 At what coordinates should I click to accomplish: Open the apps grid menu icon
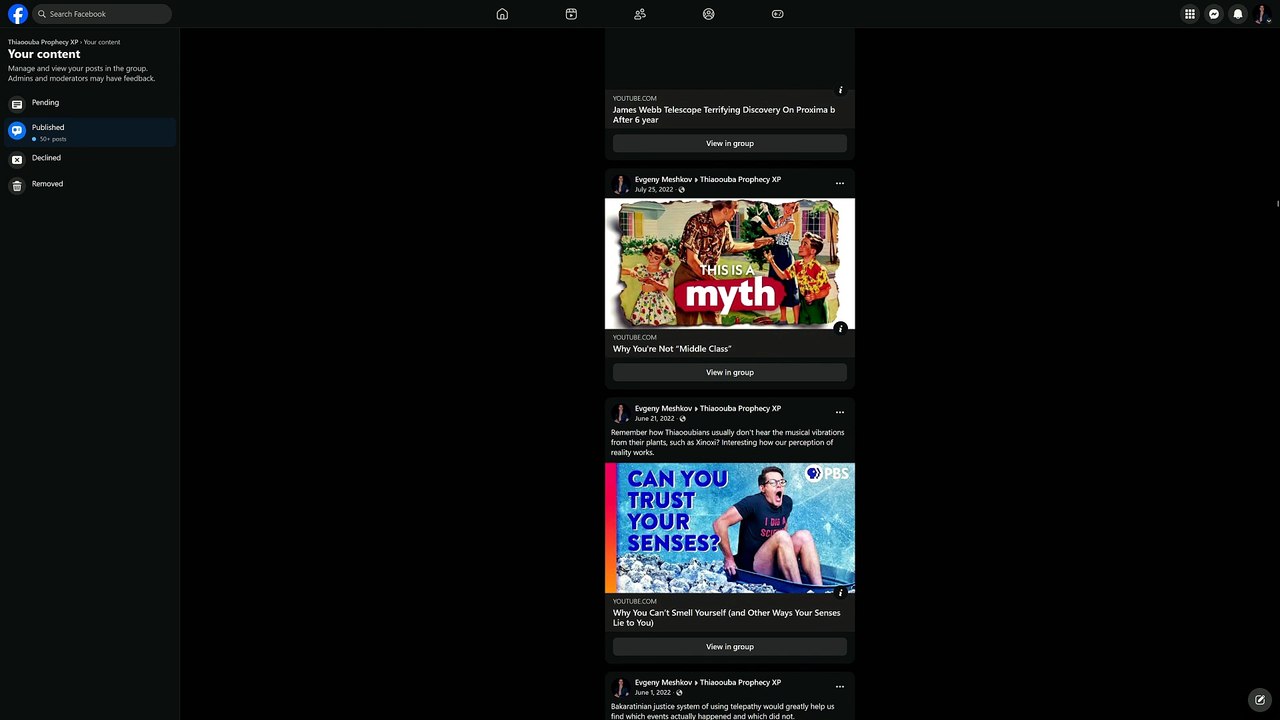pyautogui.click(x=1190, y=14)
